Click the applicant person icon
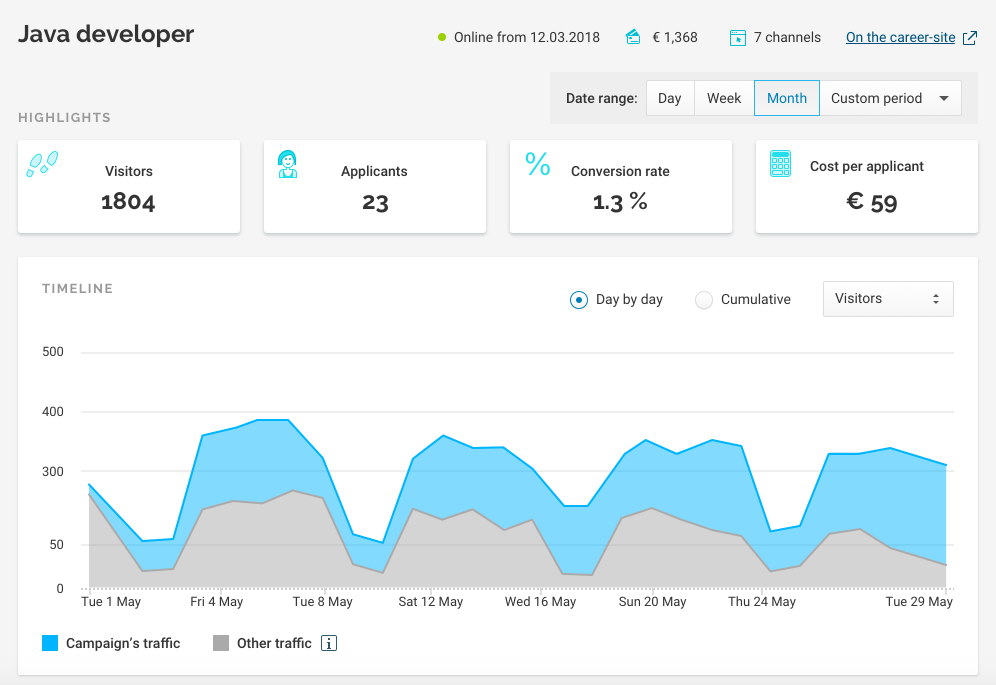 (x=288, y=164)
